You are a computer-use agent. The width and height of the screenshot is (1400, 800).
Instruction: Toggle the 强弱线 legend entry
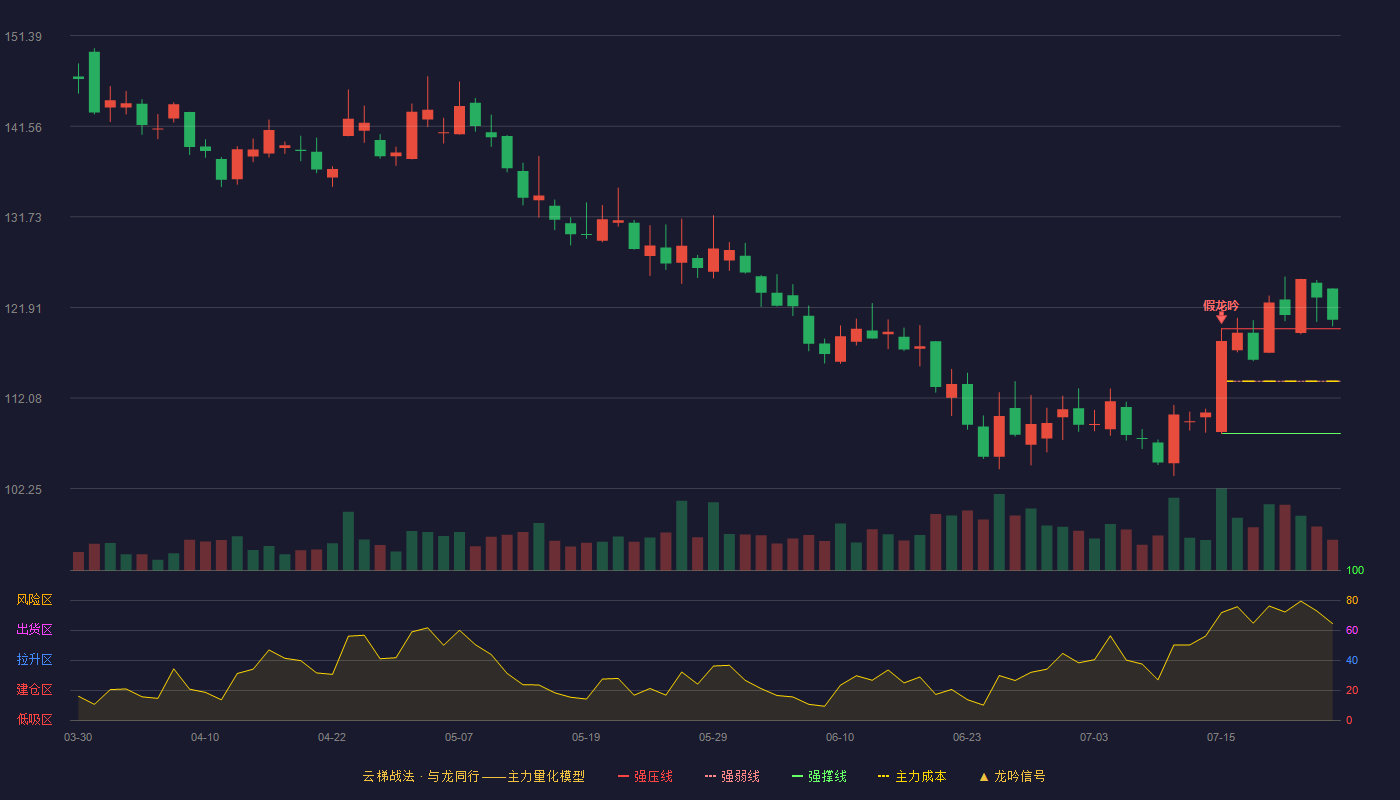point(732,776)
